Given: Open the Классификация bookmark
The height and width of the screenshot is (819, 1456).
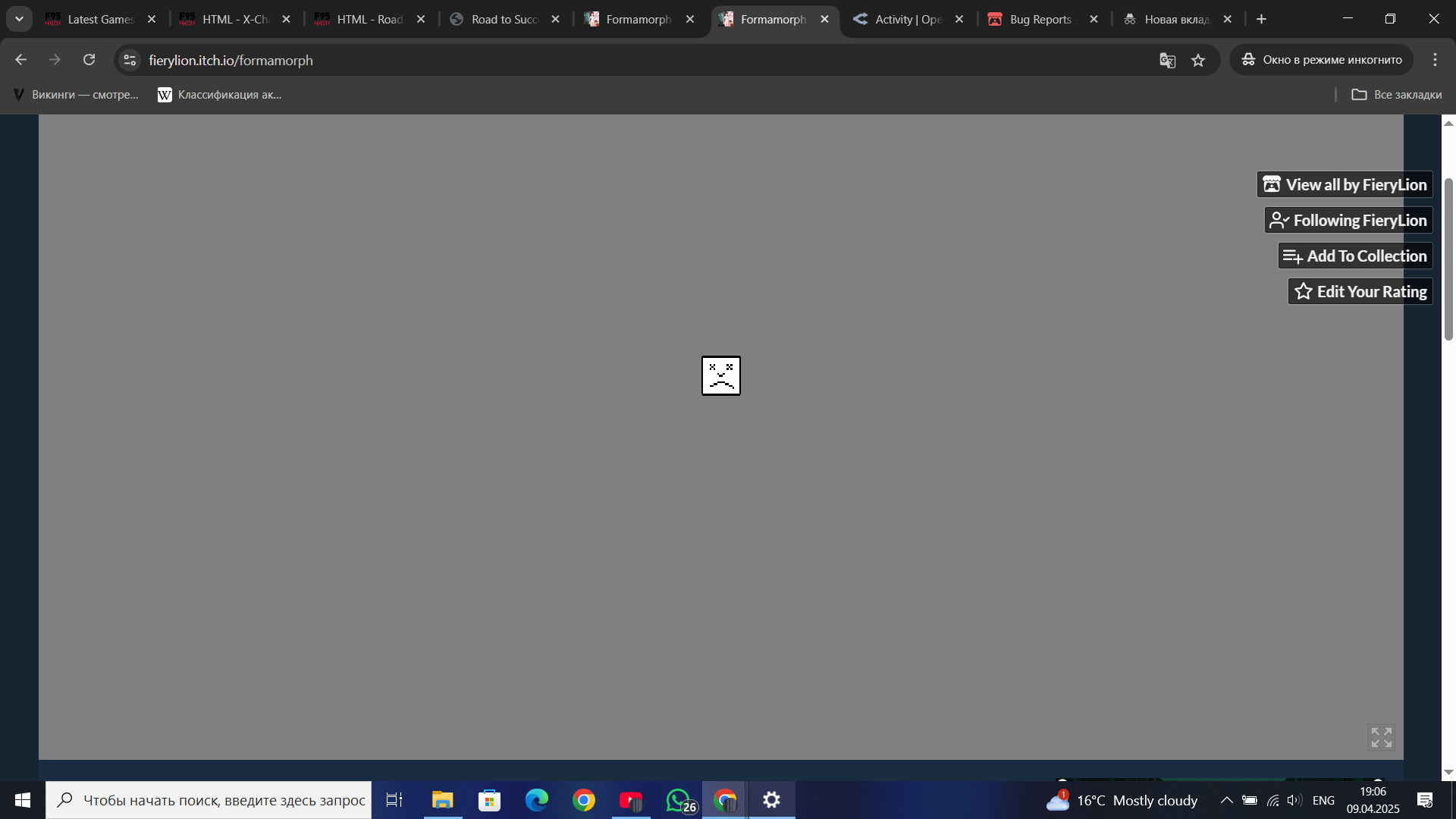Looking at the screenshot, I should click(220, 95).
